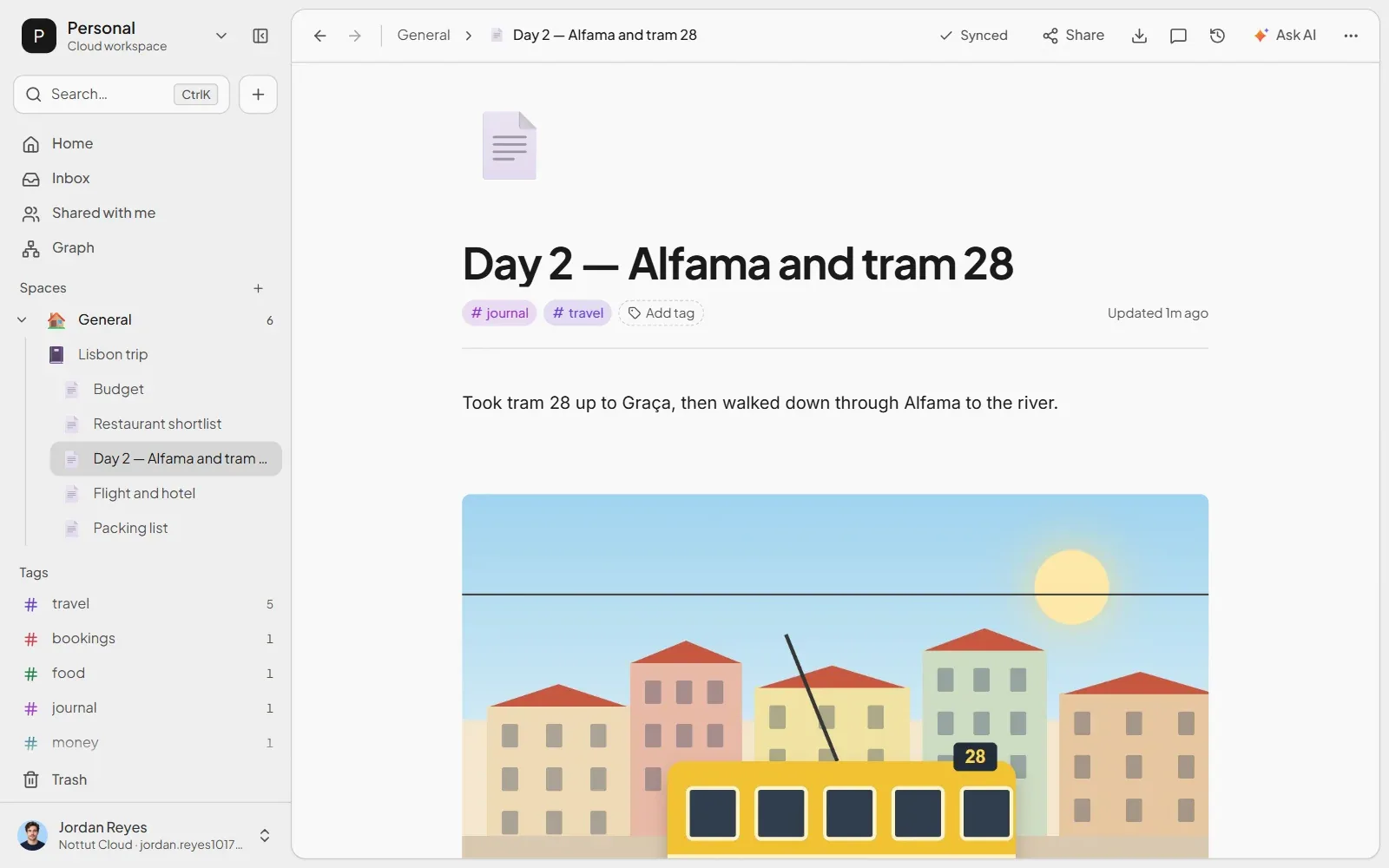1389x868 pixels.
Task: Click the tram illustration image
Action: (835, 676)
